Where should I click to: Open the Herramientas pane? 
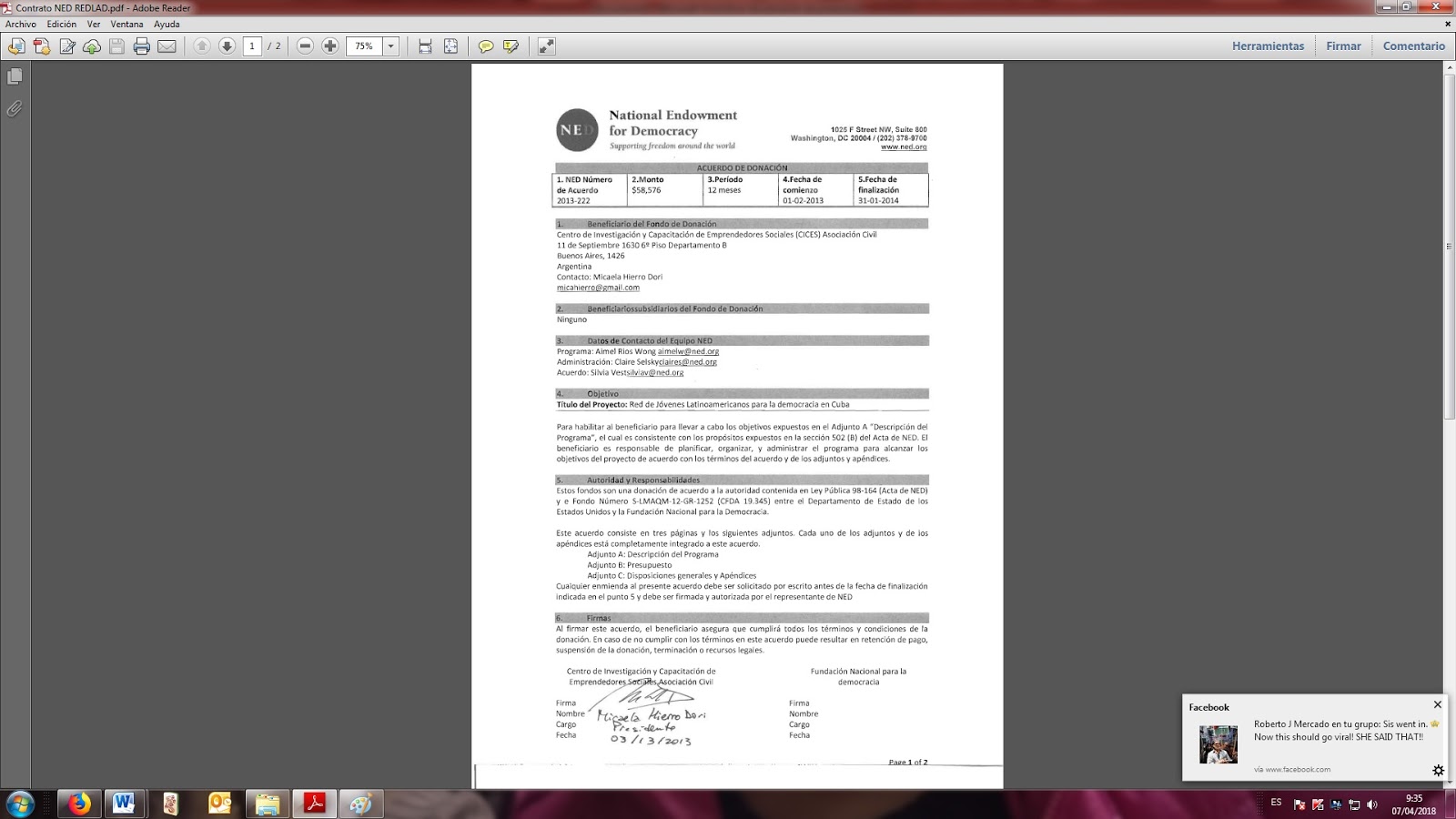(x=1268, y=46)
